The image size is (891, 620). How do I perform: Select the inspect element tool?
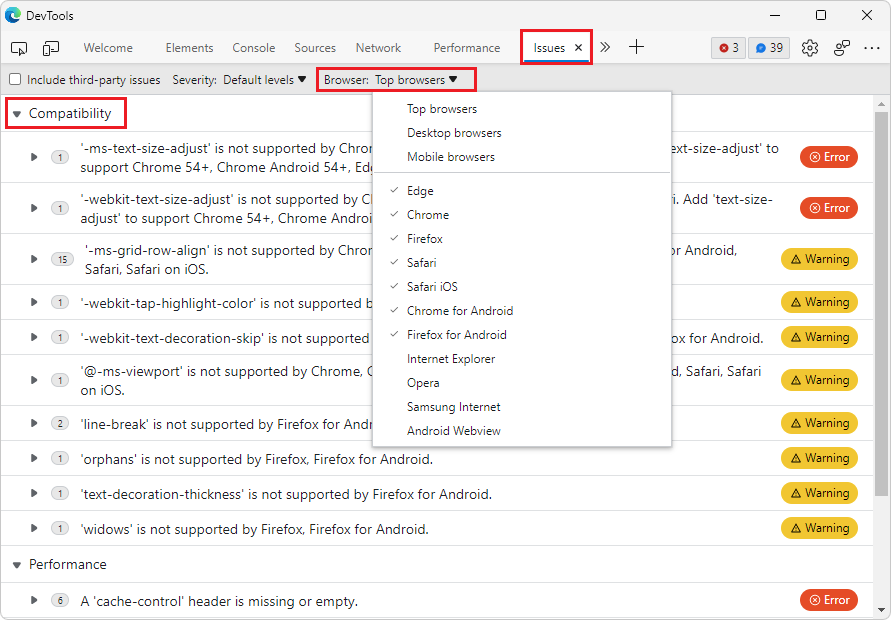[18, 47]
